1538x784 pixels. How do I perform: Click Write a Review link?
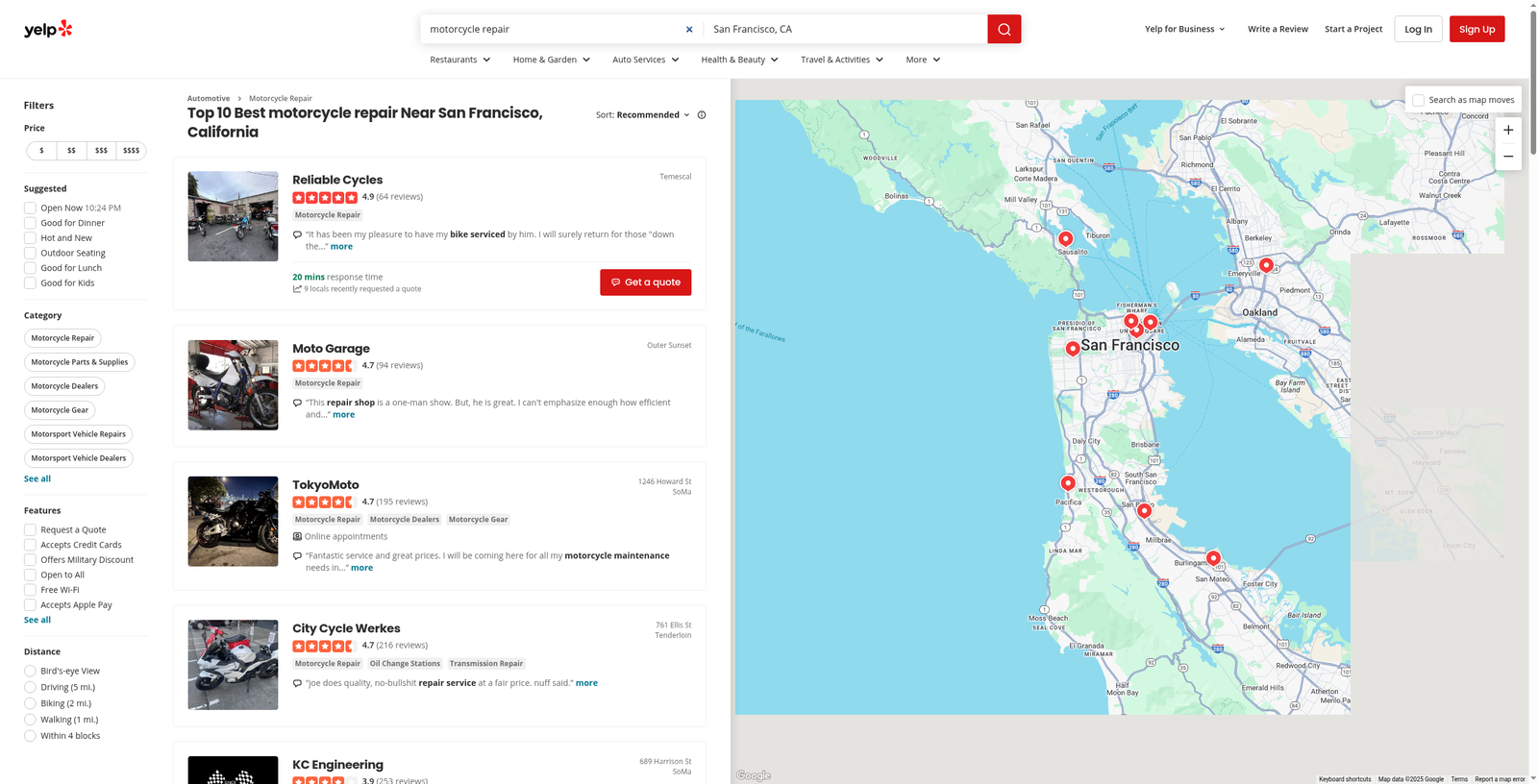point(1278,29)
